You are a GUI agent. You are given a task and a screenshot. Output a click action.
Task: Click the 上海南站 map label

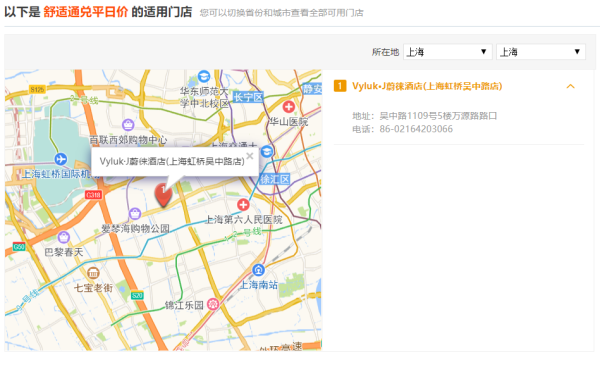click(x=259, y=285)
